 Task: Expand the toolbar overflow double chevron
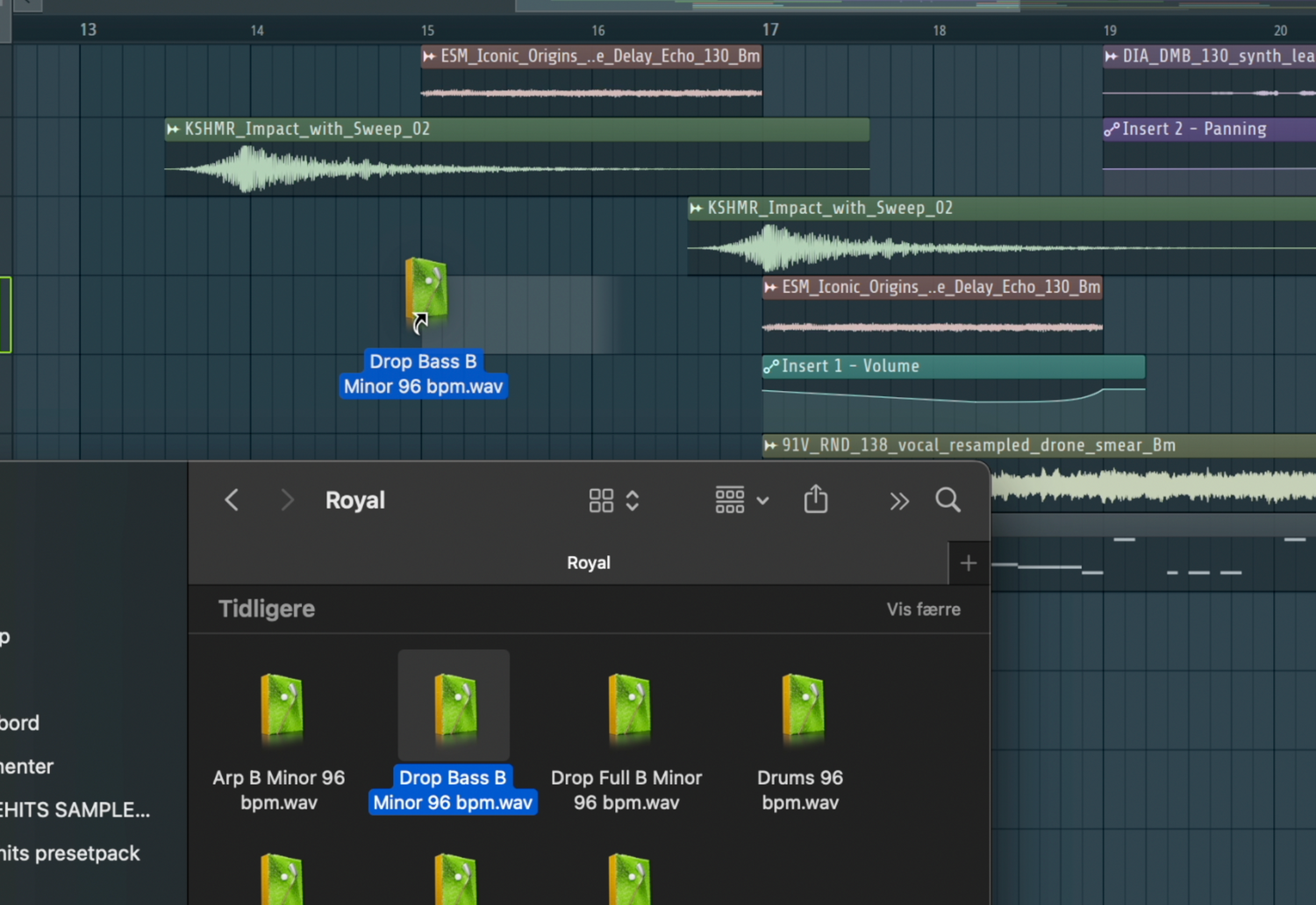[x=898, y=501]
